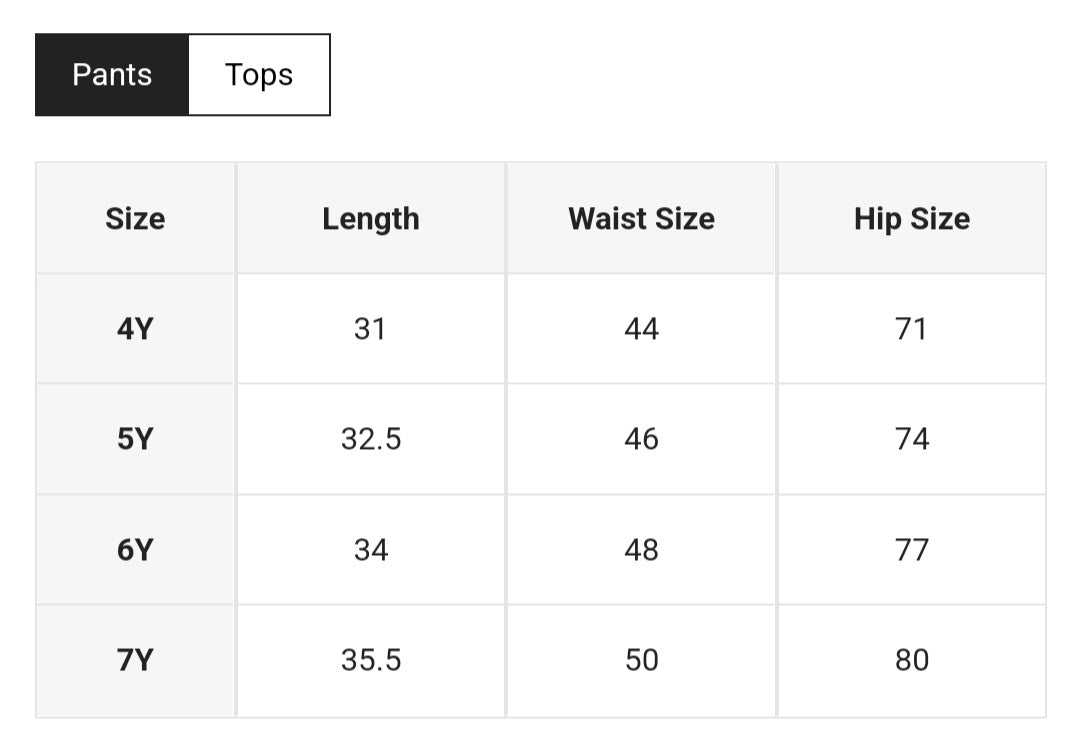Choose the 6Y size row label
This screenshot has width=1080, height=740.
pos(135,550)
